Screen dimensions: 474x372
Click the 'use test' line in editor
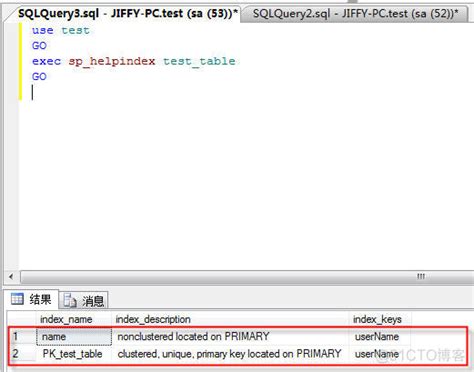point(61,30)
